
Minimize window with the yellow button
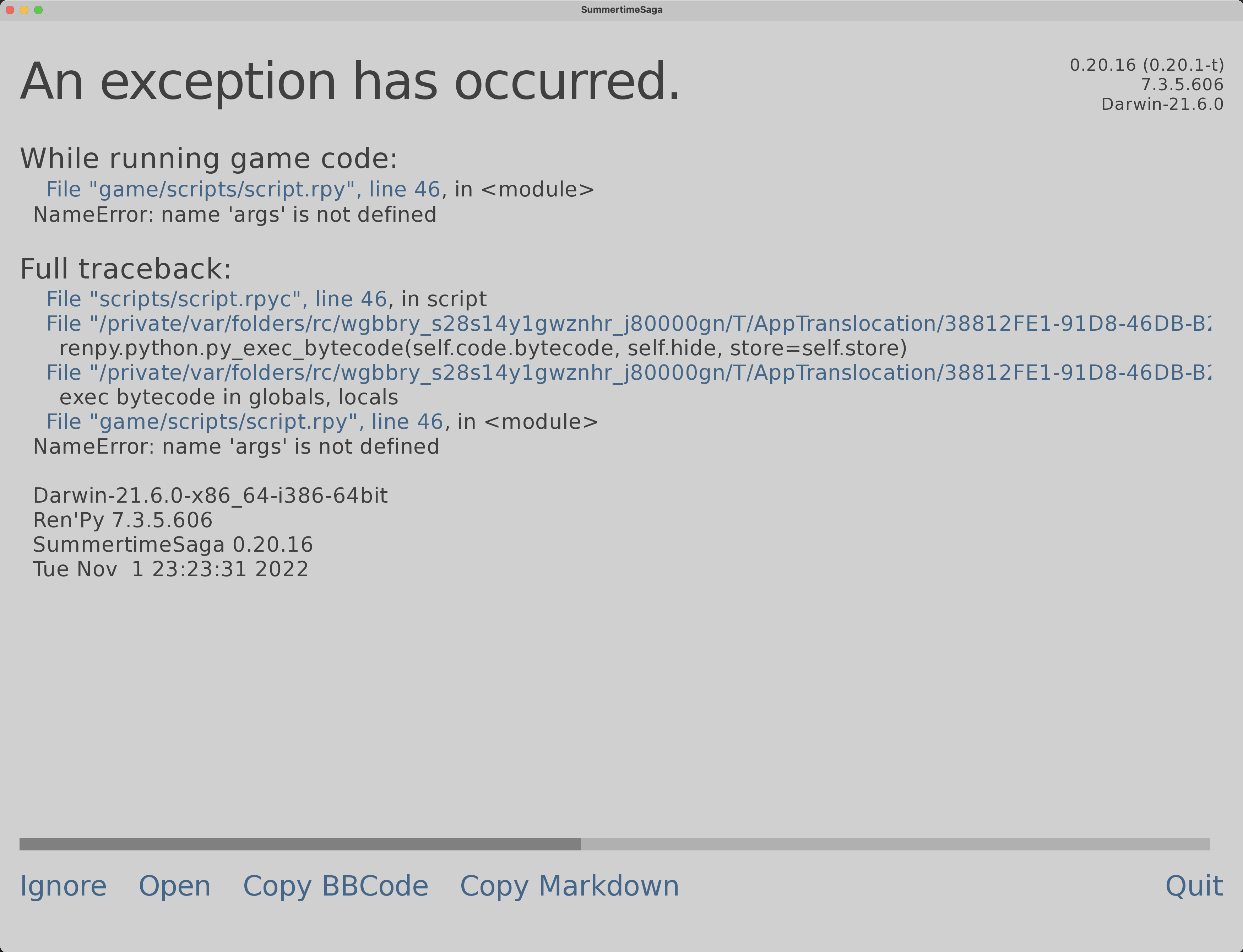24,10
